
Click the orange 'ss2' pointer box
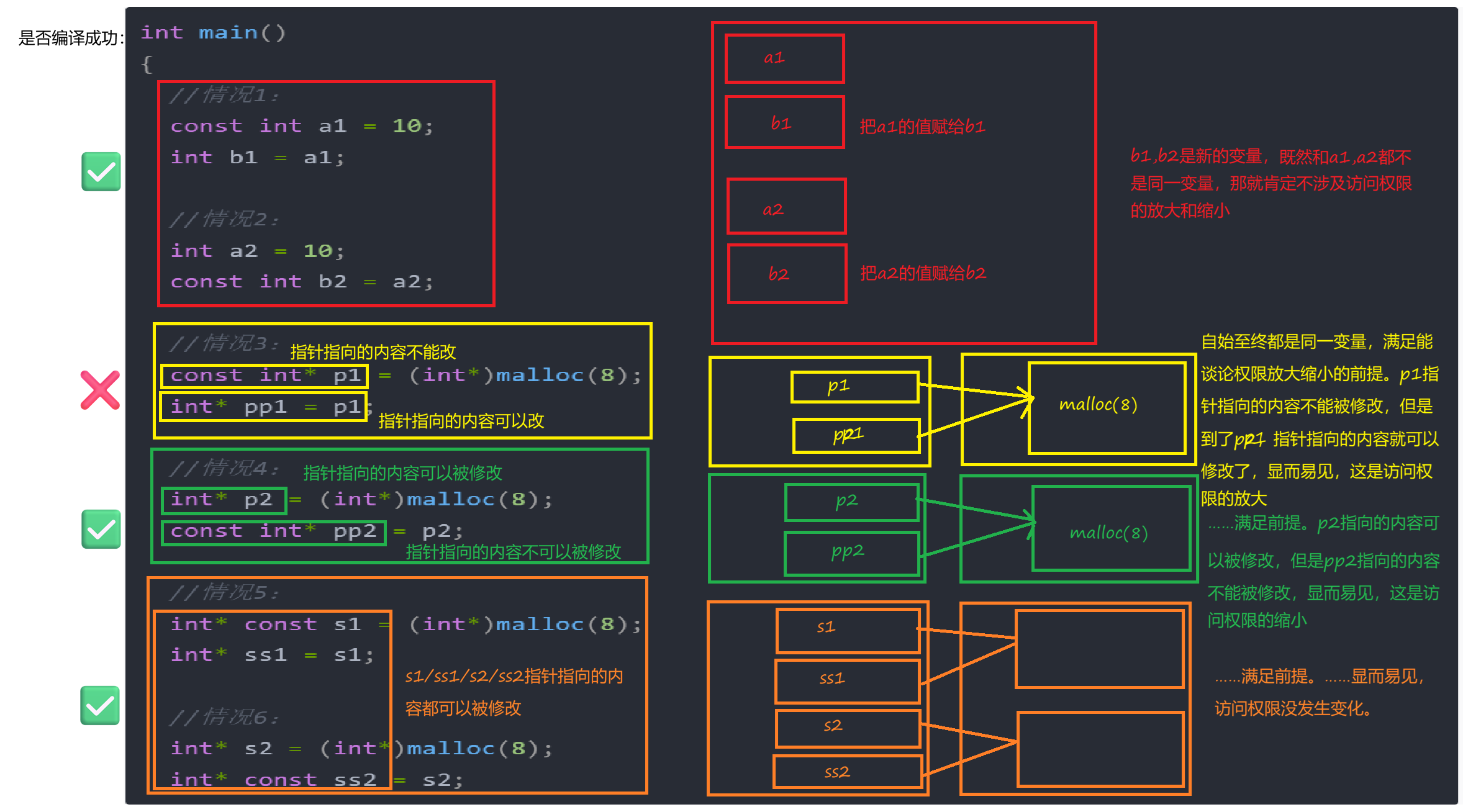click(x=848, y=772)
